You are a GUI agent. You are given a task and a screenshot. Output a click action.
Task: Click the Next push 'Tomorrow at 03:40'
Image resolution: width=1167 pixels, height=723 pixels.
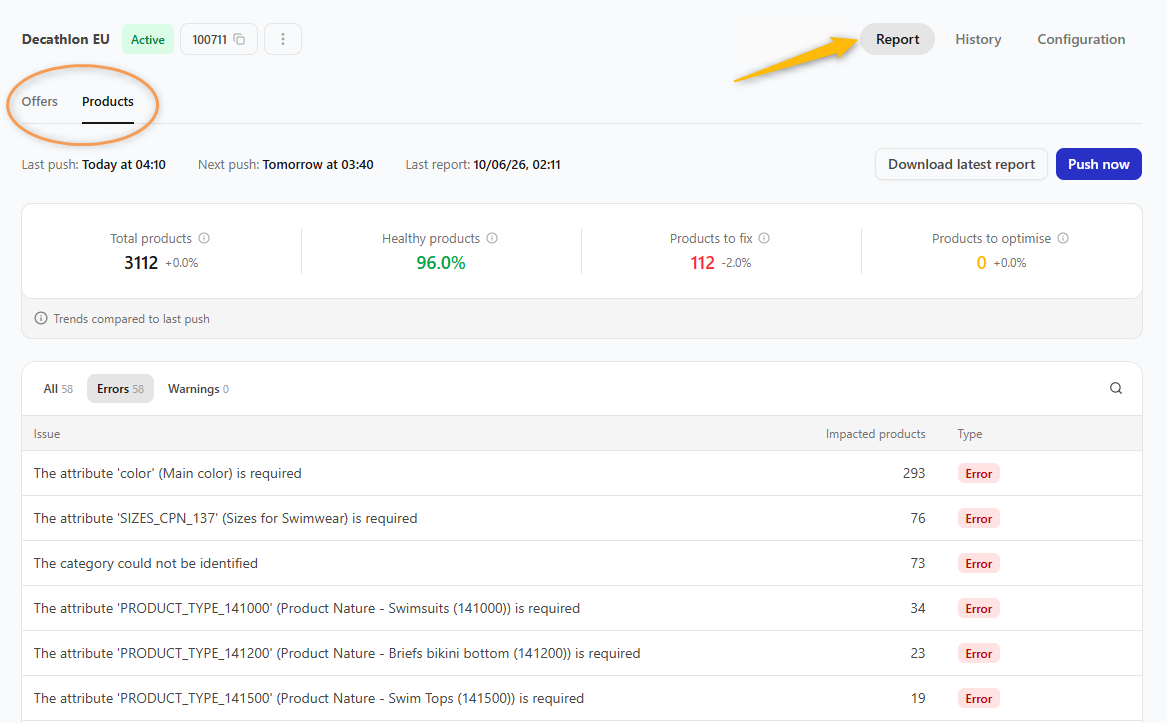pyautogui.click(x=318, y=165)
